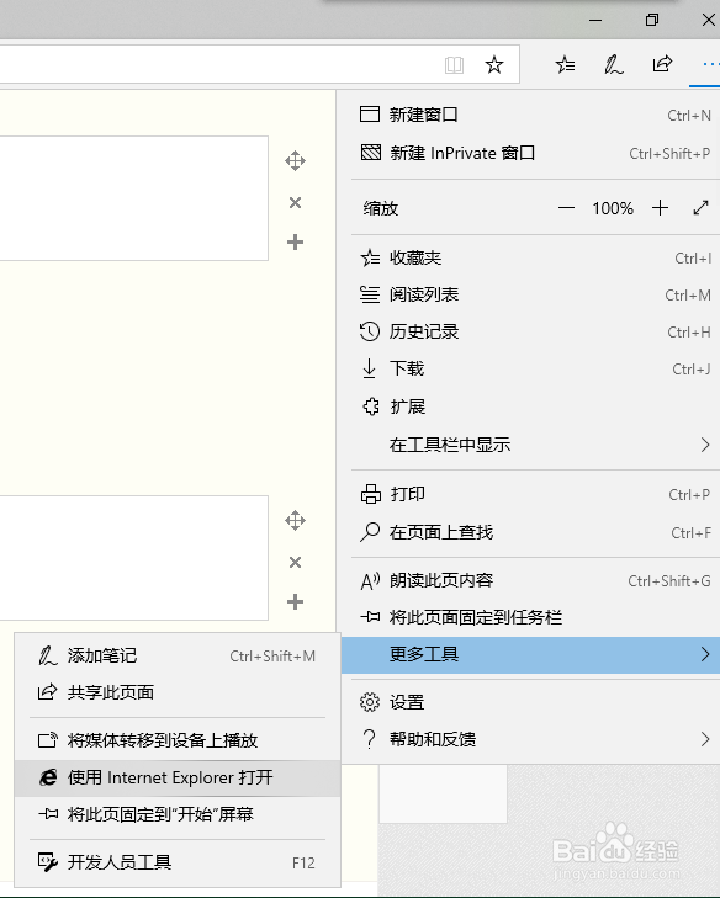Open the reading view book icon
Image resolution: width=721 pixels, height=899 pixels.
coord(455,65)
